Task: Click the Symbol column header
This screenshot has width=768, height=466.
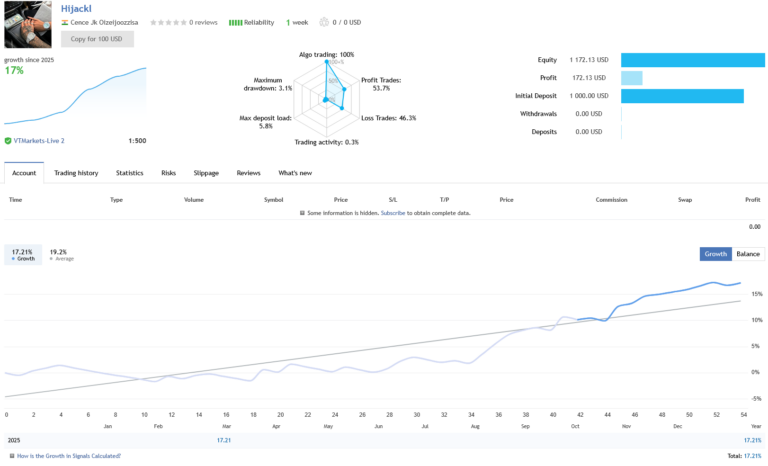Action: point(273,200)
